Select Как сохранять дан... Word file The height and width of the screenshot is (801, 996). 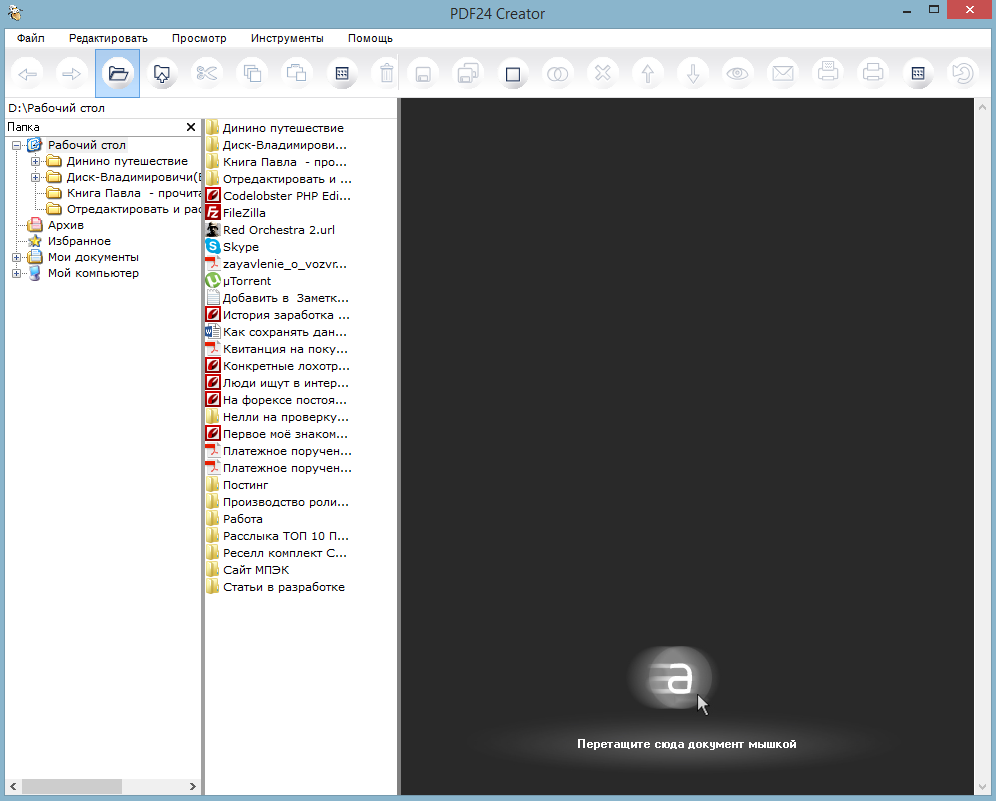coord(277,332)
